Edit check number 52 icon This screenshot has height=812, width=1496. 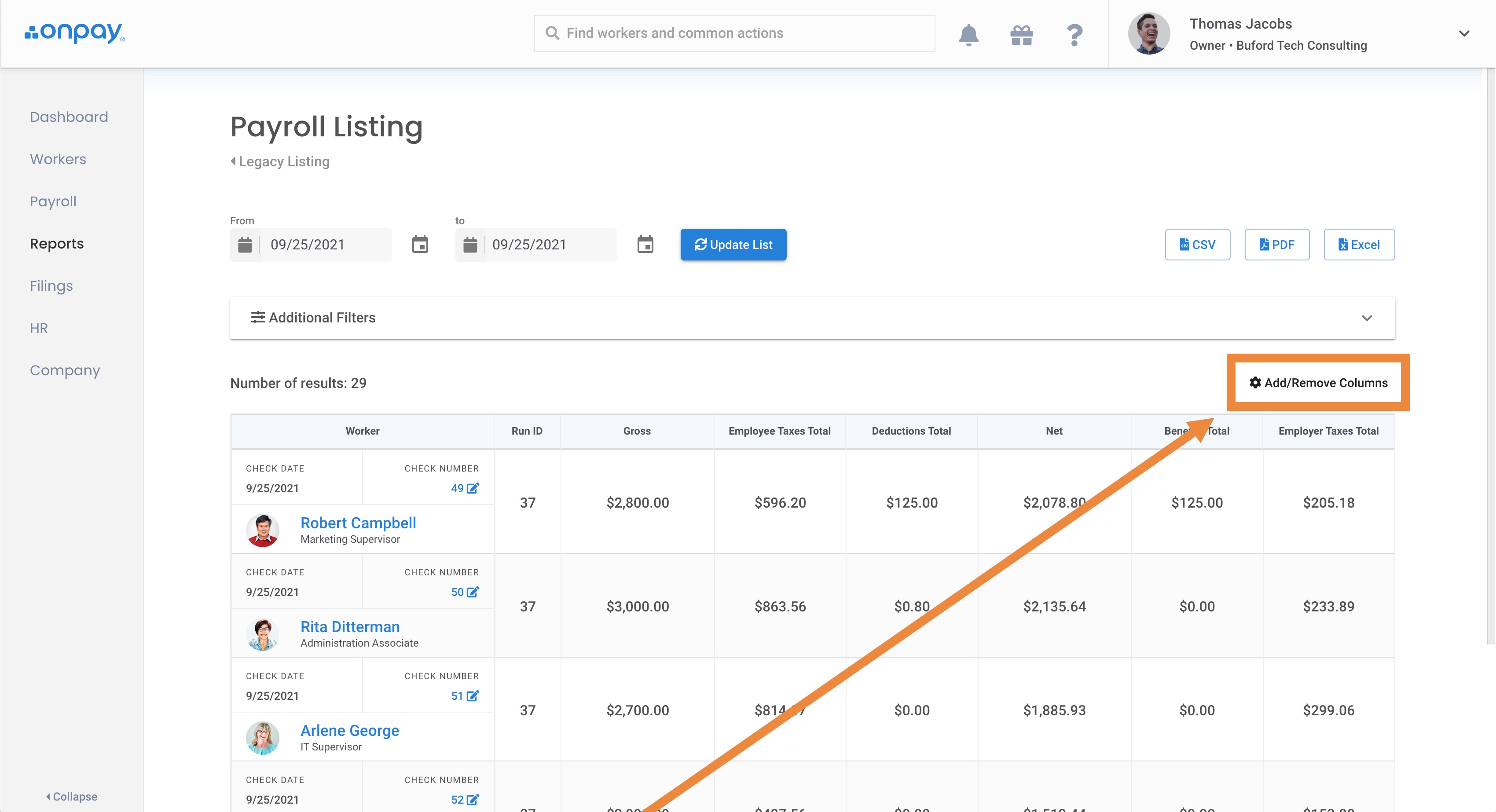pyautogui.click(x=473, y=799)
